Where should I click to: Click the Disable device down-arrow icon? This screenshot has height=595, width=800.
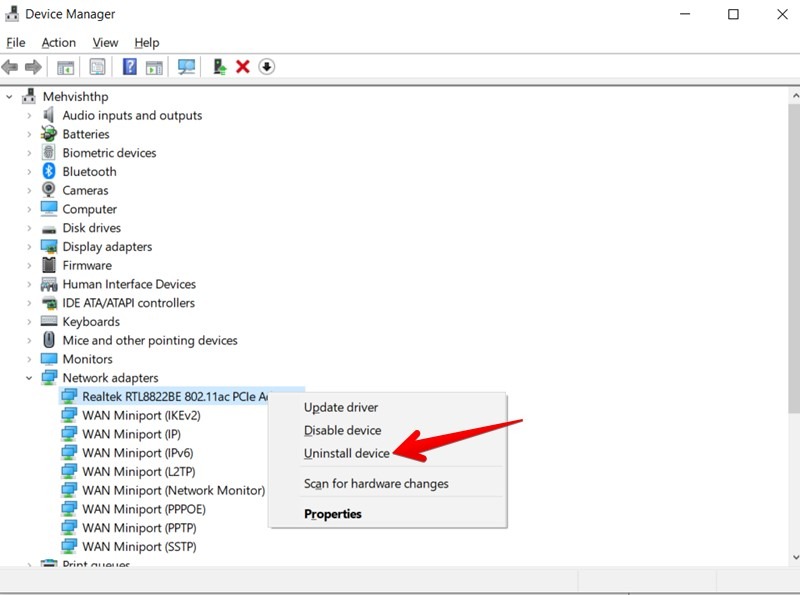click(x=267, y=66)
